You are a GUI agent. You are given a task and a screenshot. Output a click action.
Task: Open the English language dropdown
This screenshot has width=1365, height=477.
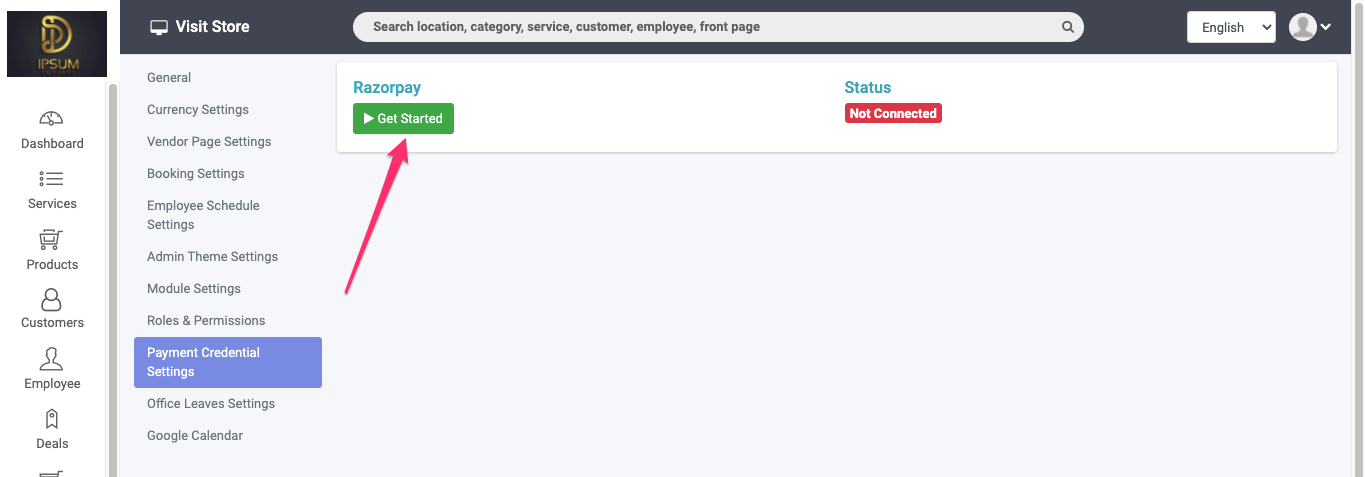pyautogui.click(x=1231, y=27)
